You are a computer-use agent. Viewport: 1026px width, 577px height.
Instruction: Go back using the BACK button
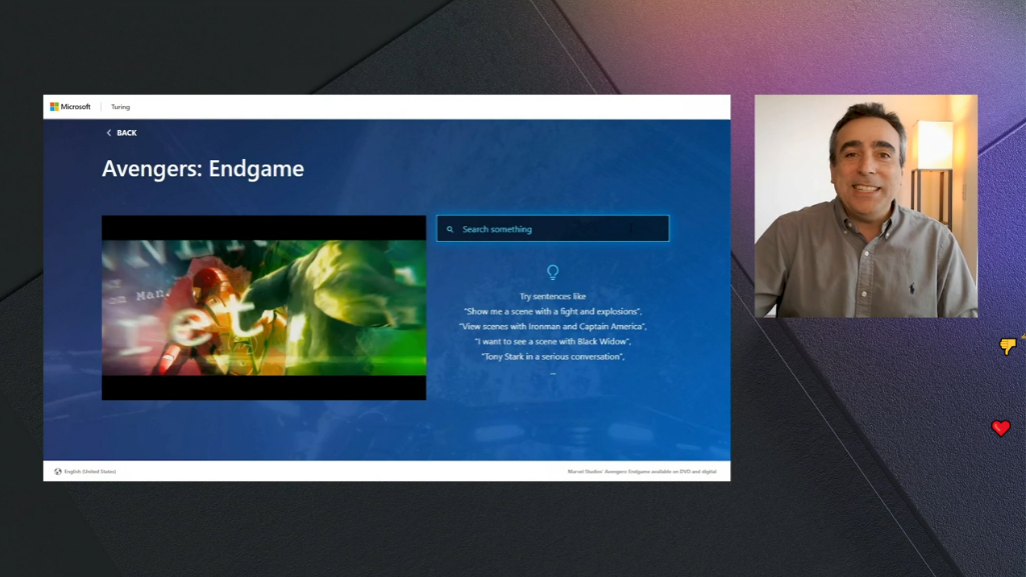(122, 133)
